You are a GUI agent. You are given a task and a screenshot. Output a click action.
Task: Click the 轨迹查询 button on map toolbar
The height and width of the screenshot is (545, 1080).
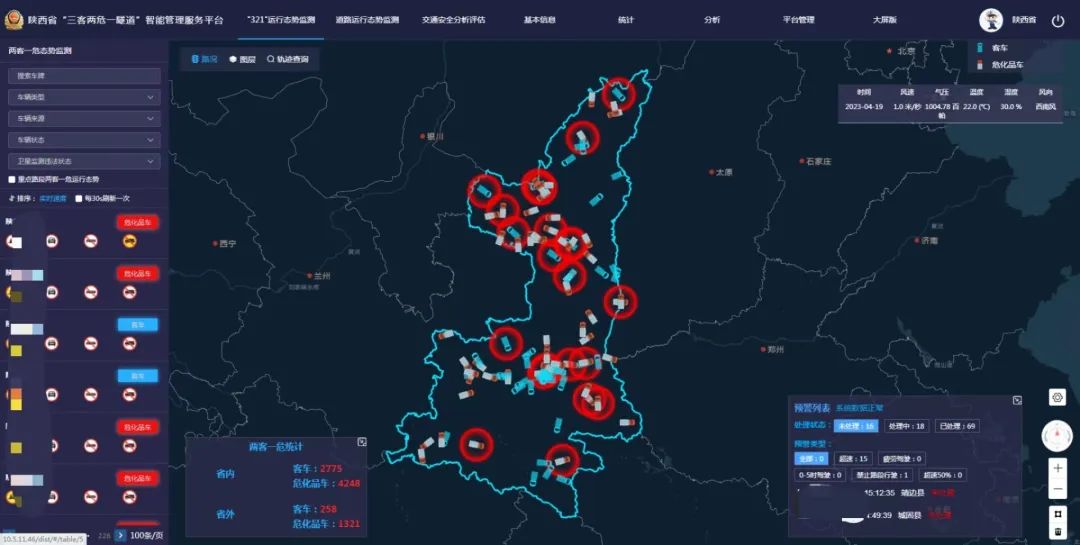[288, 59]
